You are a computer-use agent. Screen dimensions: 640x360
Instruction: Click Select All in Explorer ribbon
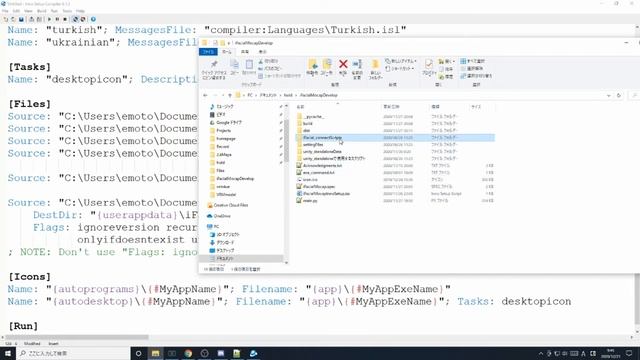[473, 61]
